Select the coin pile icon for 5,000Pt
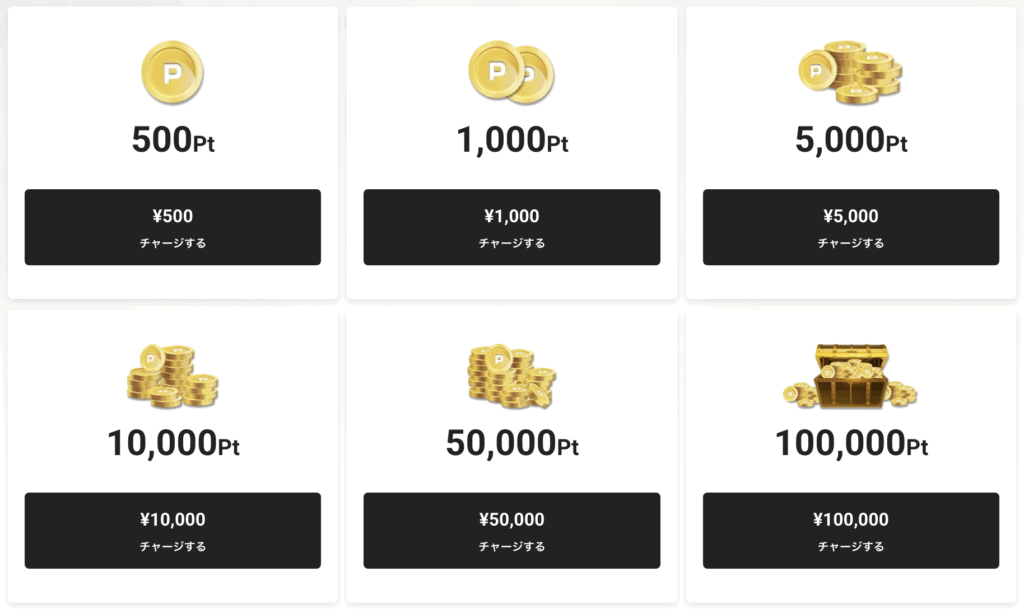 pyautogui.click(x=850, y=72)
